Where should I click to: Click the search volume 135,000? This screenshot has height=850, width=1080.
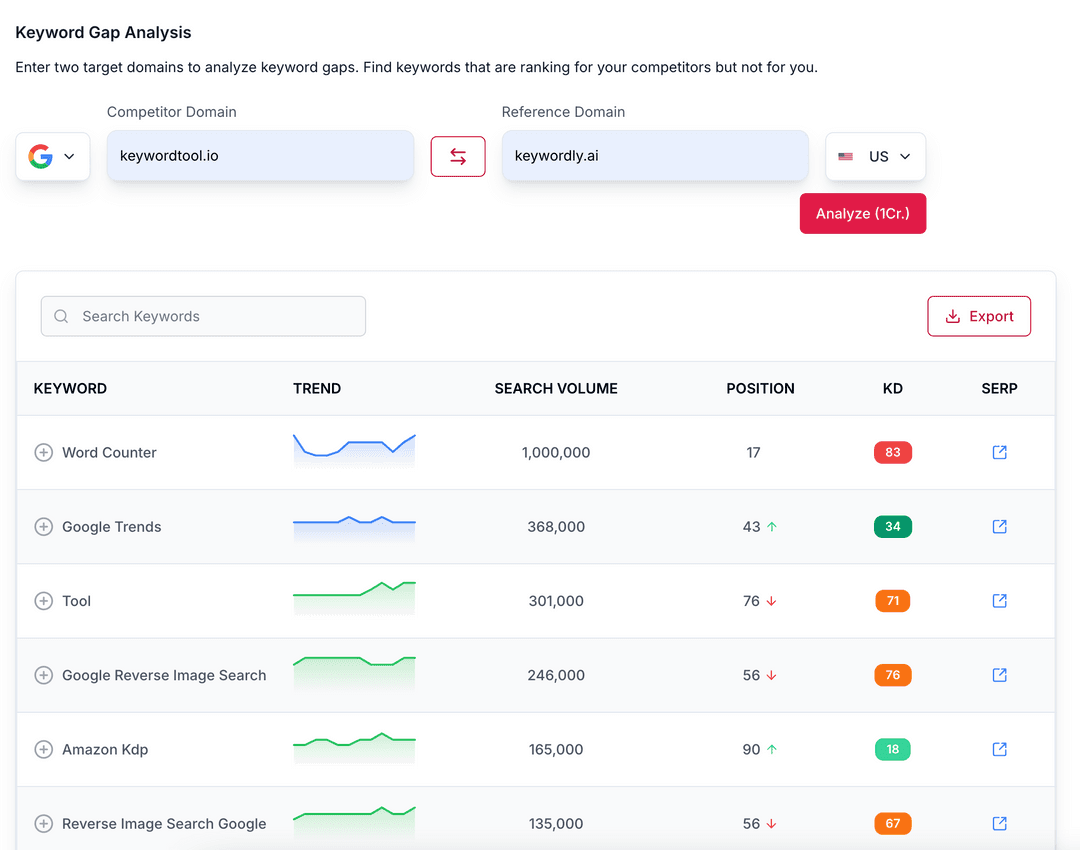556,824
